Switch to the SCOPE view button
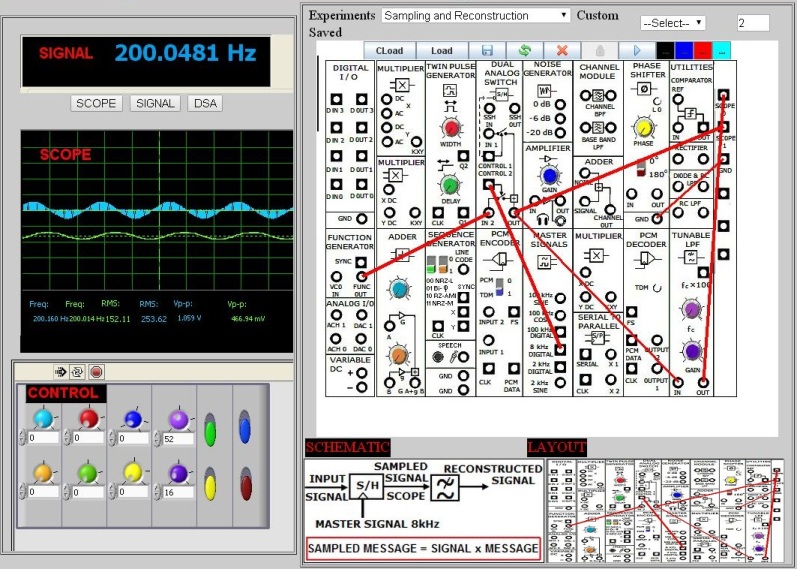The height and width of the screenshot is (569, 797). pos(97,103)
